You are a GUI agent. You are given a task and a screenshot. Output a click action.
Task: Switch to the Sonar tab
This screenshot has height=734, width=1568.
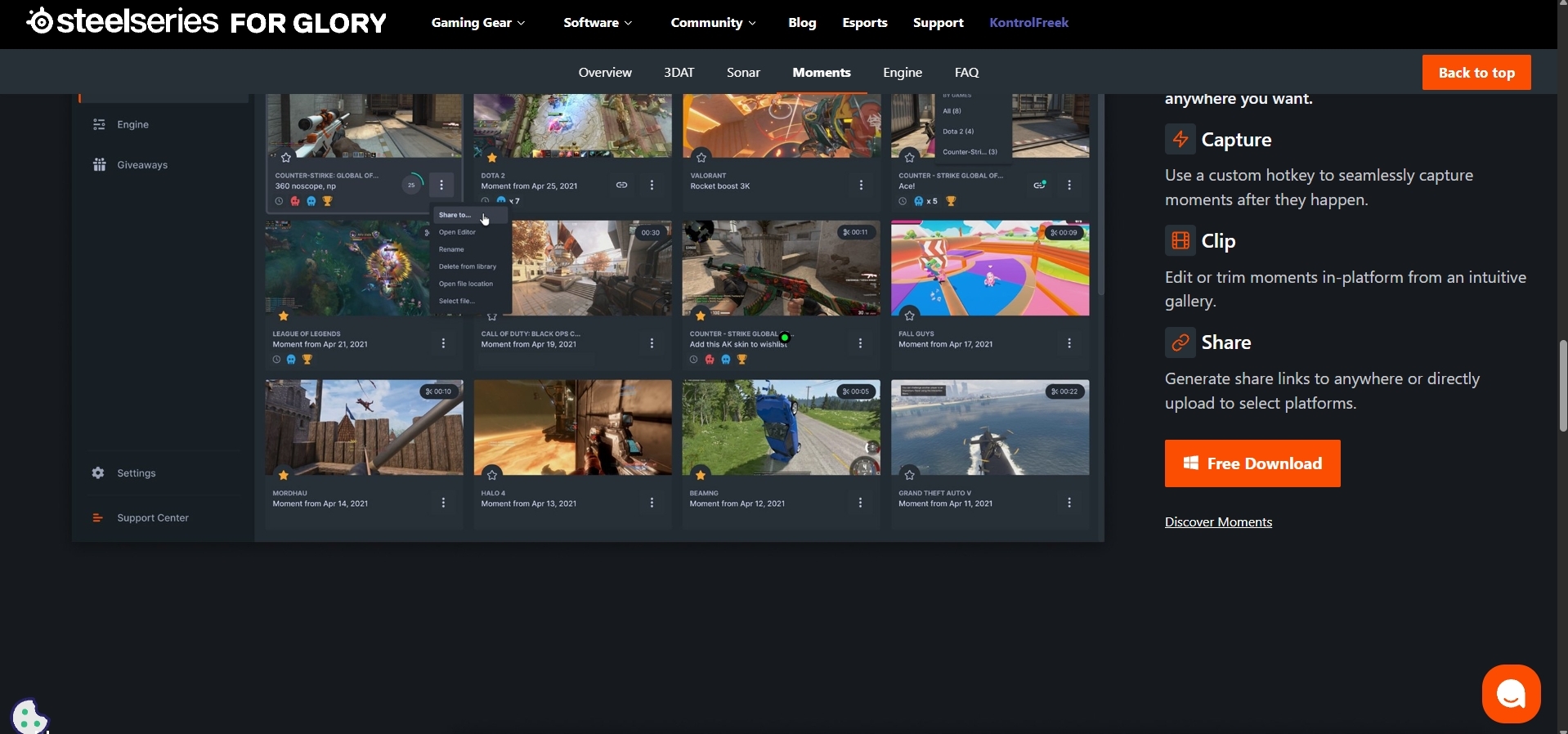(x=743, y=72)
